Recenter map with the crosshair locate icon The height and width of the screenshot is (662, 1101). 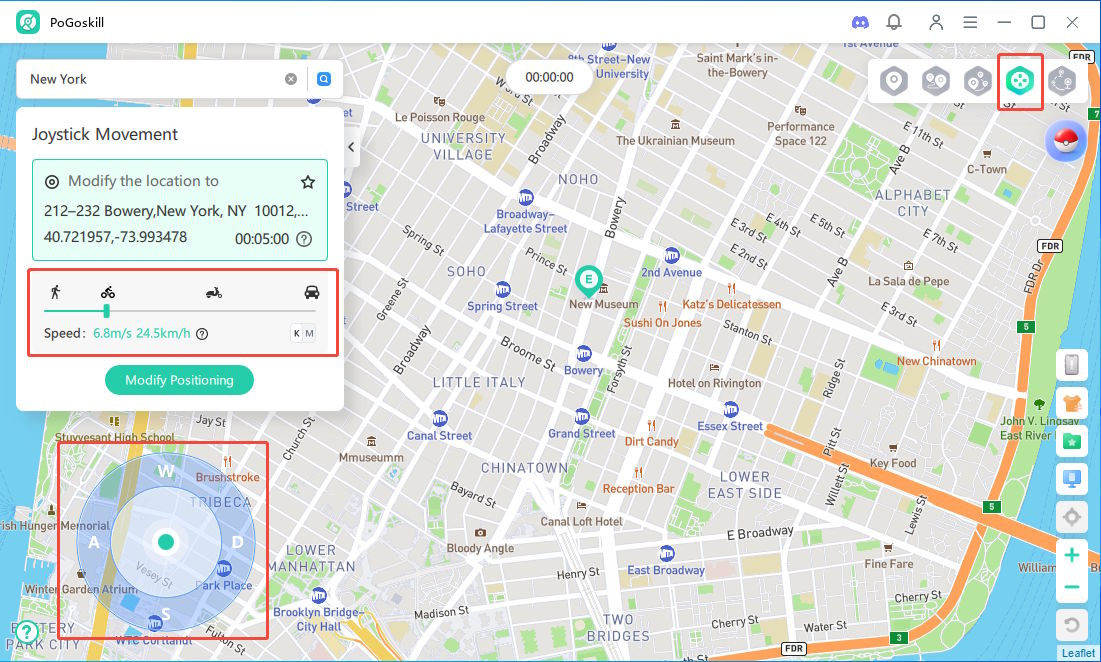click(x=1072, y=518)
